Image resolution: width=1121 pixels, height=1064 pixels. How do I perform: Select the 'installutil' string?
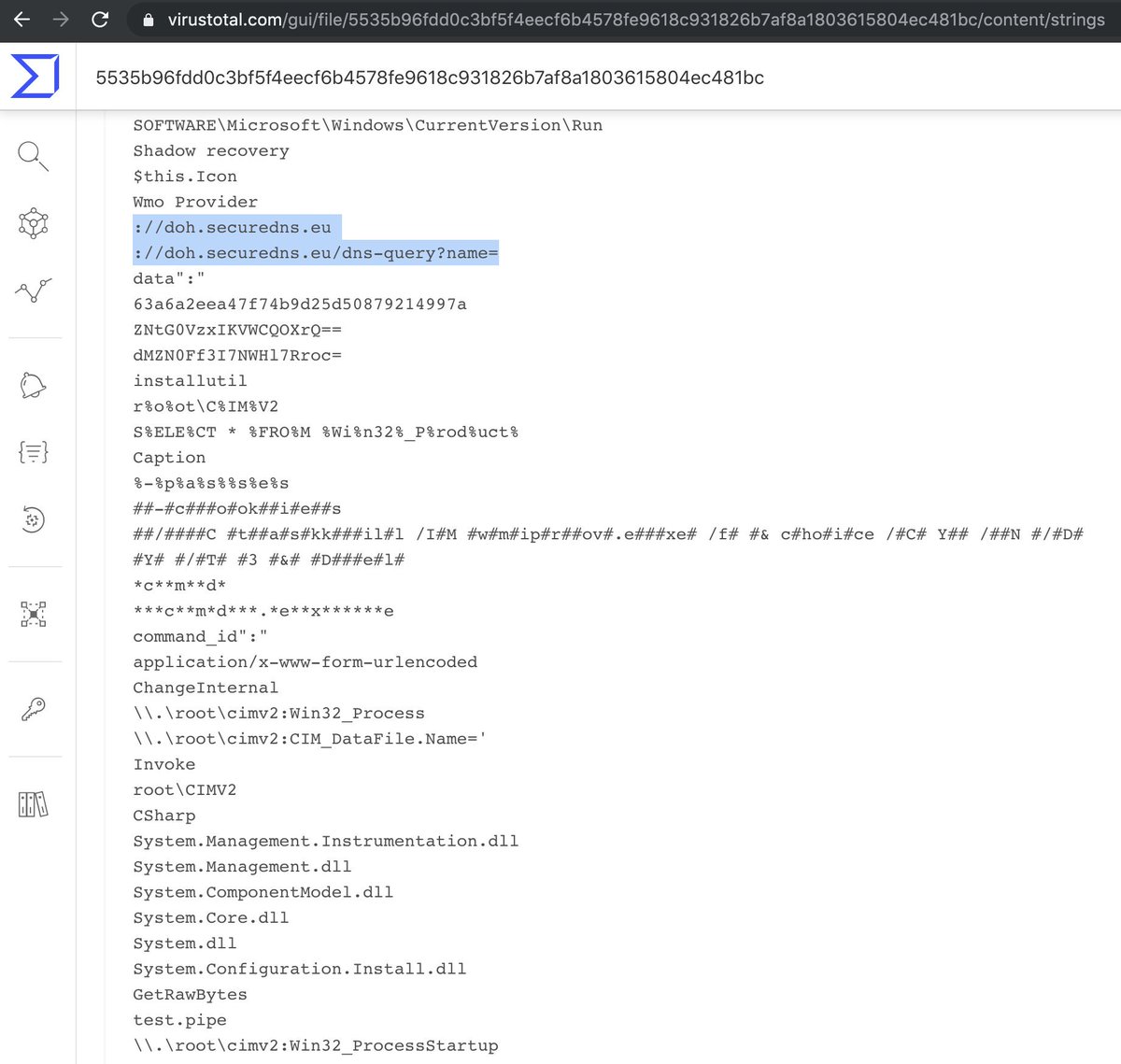(x=191, y=380)
